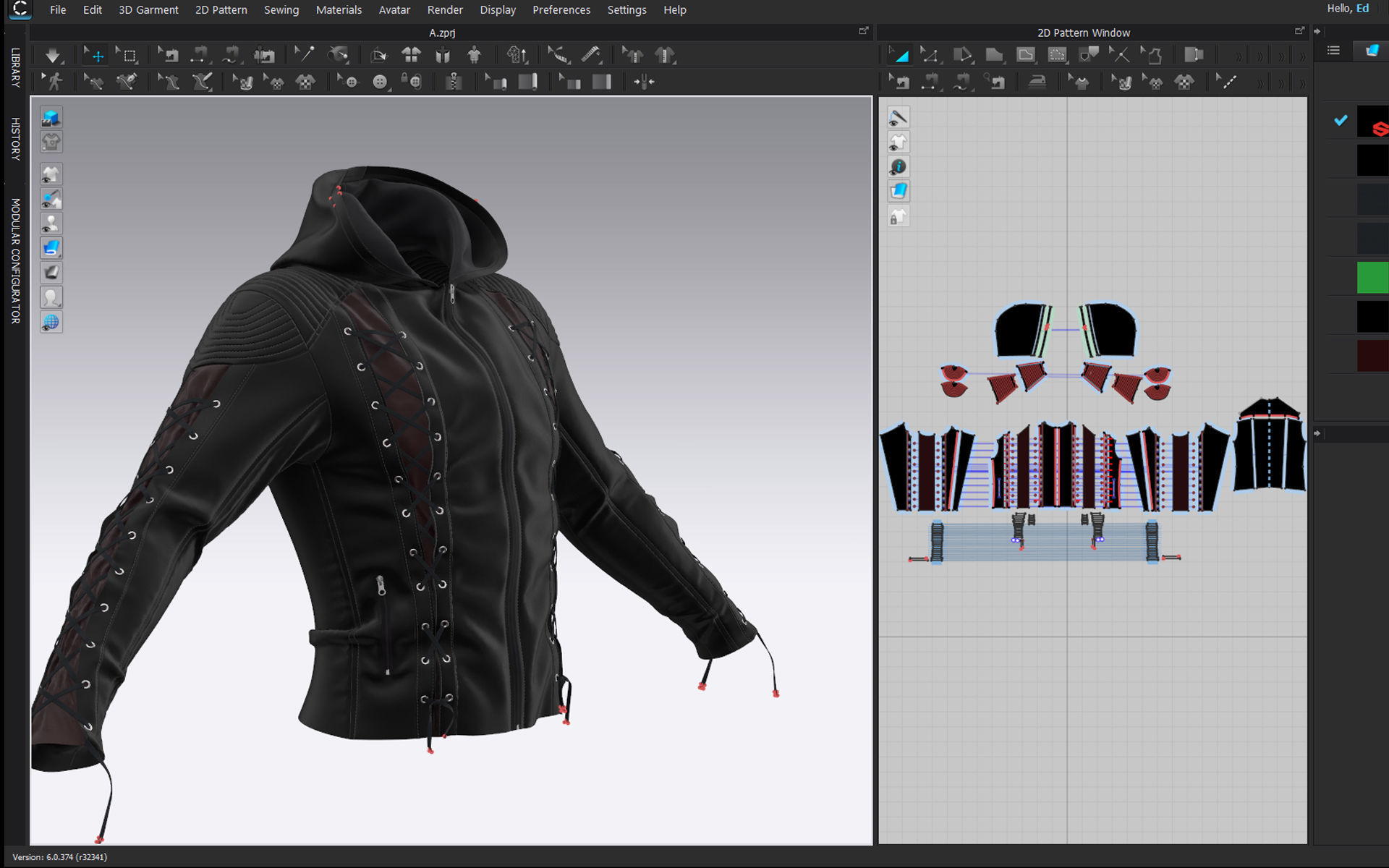Open the LIBRARY side tab
The height and width of the screenshot is (868, 1389).
pyautogui.click(x=15, y=68)
